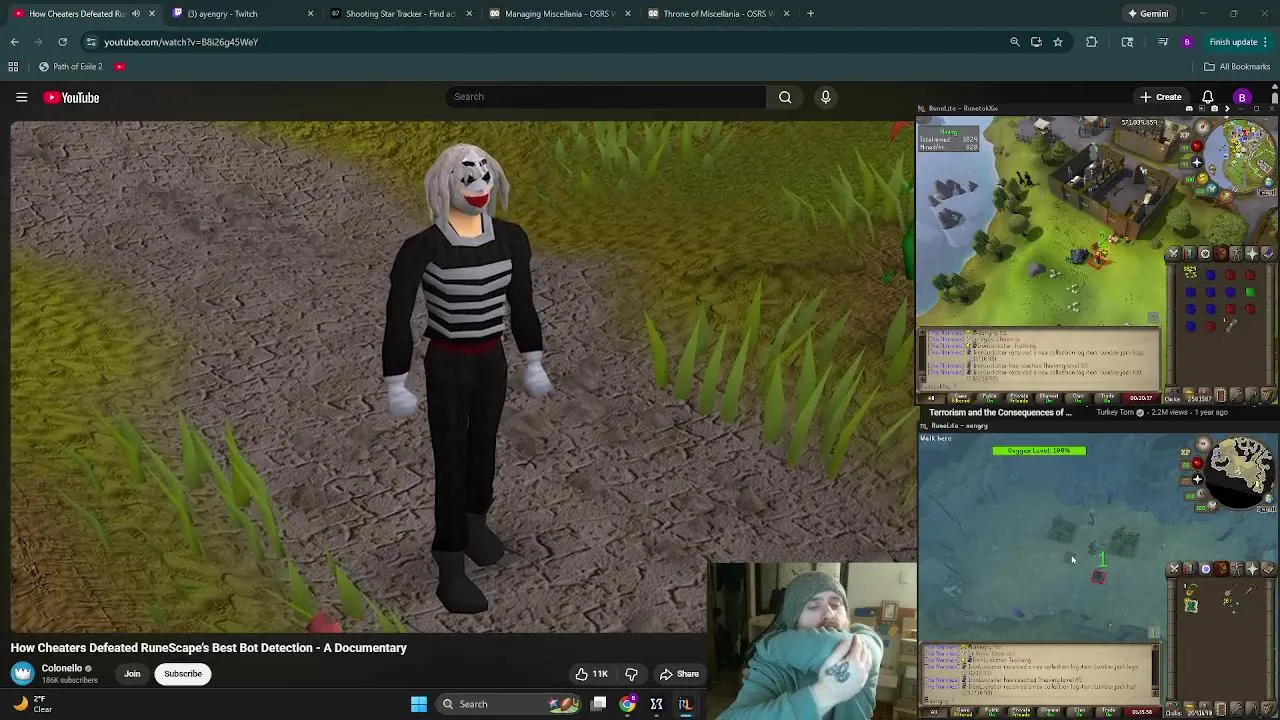Click the YouTube logo
Viewport: 1280px width, 720px height.
click(x=71, y=97)
